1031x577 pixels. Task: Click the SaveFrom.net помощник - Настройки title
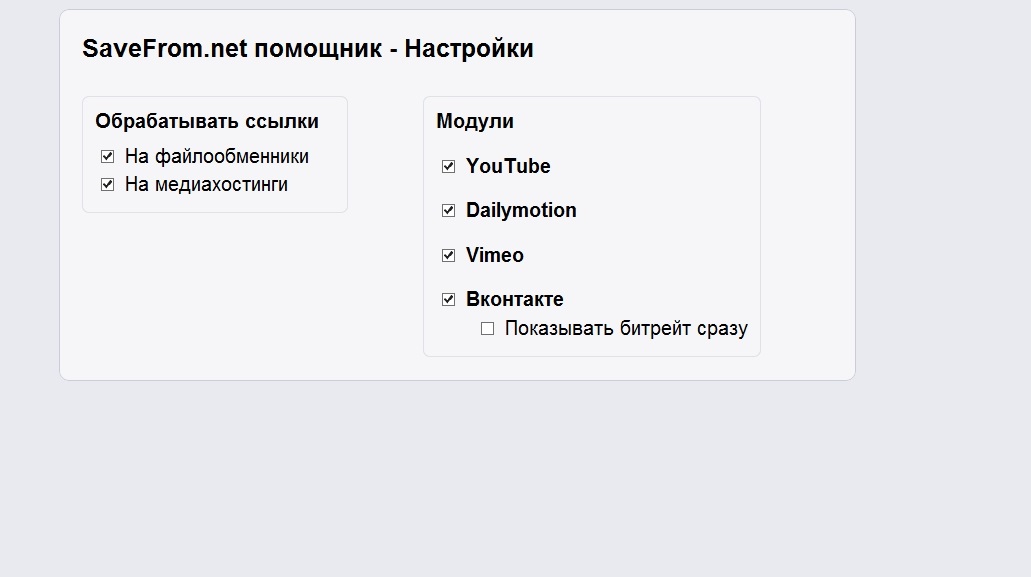click(x=308, y=48)
